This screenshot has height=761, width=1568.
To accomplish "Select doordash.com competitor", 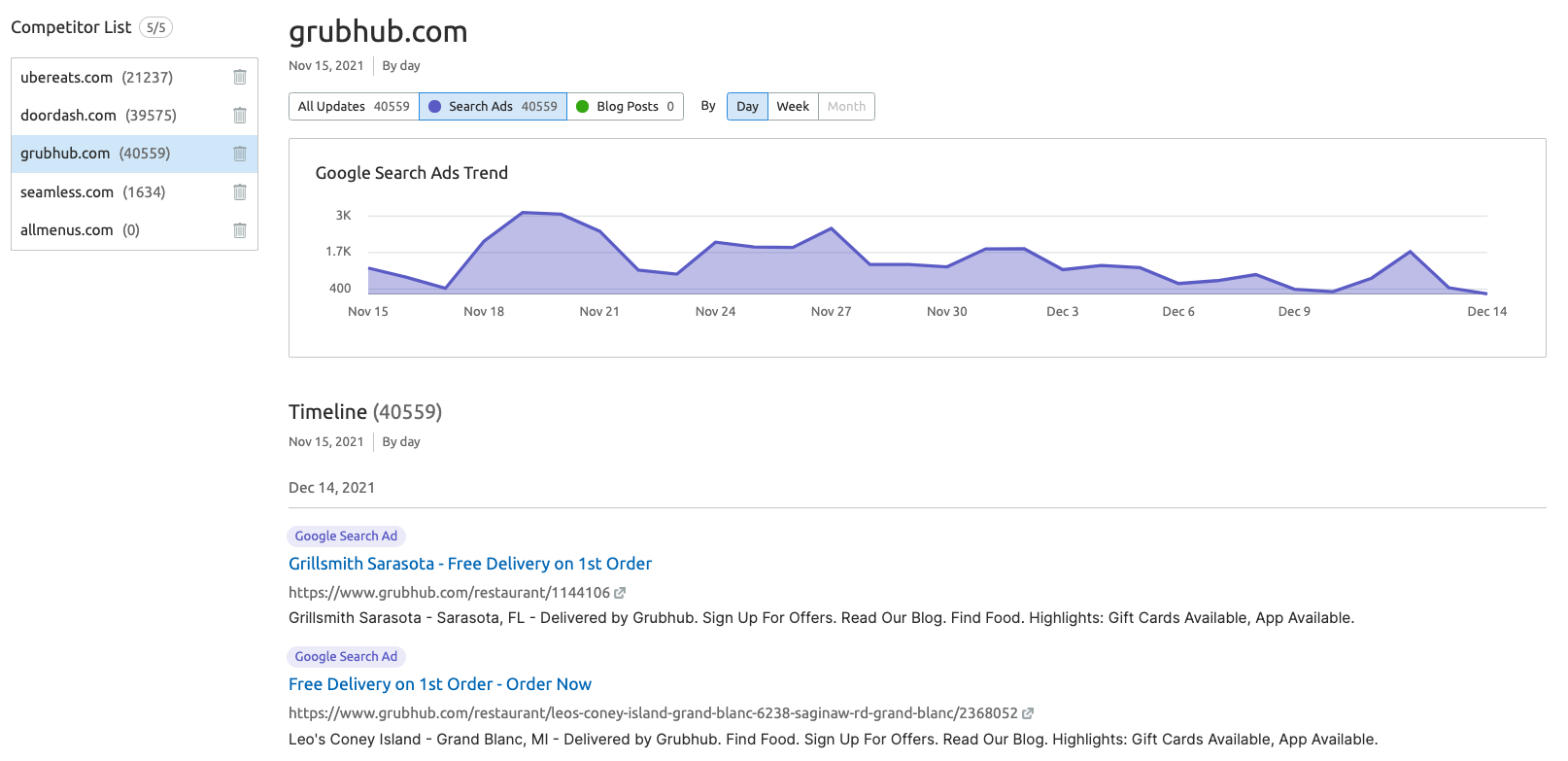I will click(x=134, y=115).
